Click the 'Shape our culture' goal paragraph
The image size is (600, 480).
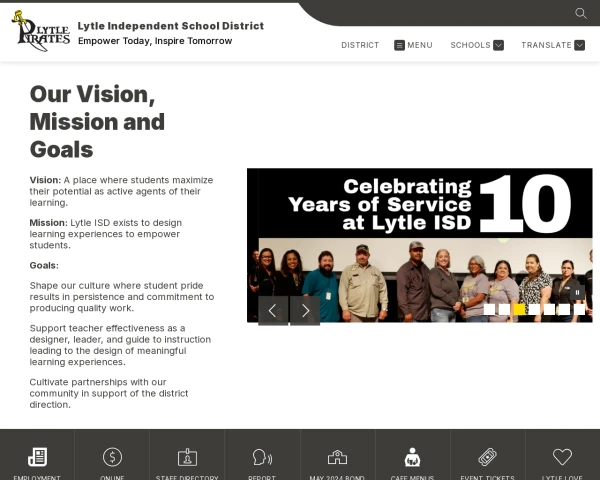122,297
